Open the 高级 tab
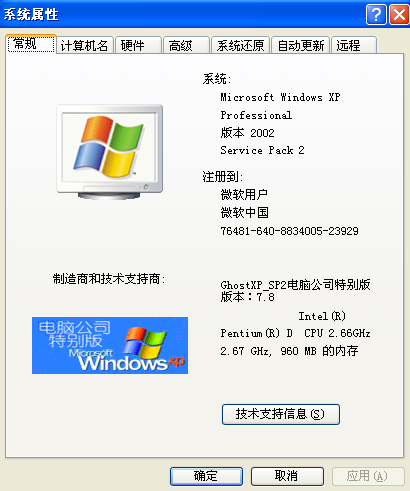Viewport: 410px width, 491px height. click(x=186, y=45)
